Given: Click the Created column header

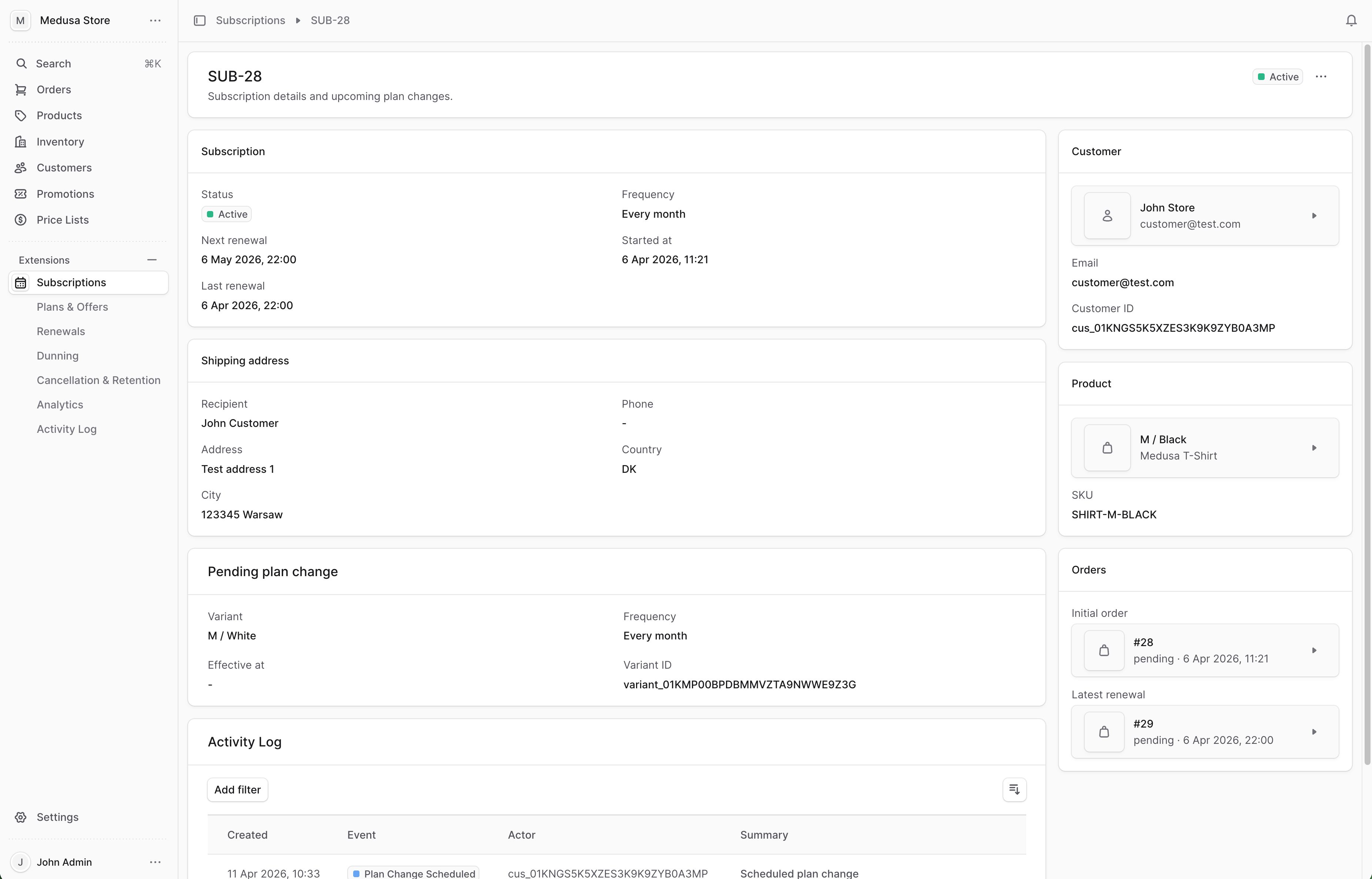Looking at the screenshot, I should pyautogui.click(x=247, y=835).
